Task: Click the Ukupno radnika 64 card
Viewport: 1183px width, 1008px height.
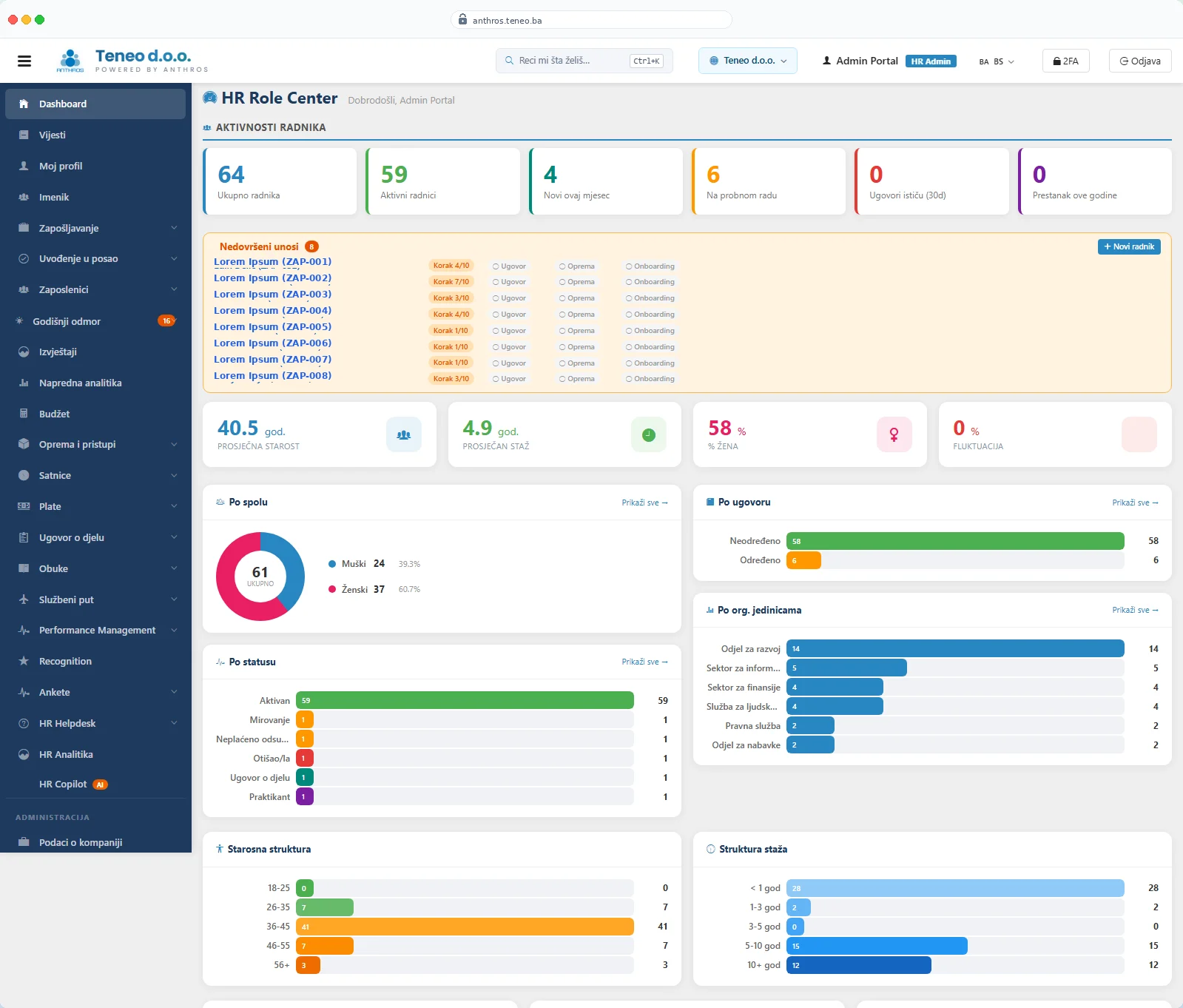Action: pos(280,181)
